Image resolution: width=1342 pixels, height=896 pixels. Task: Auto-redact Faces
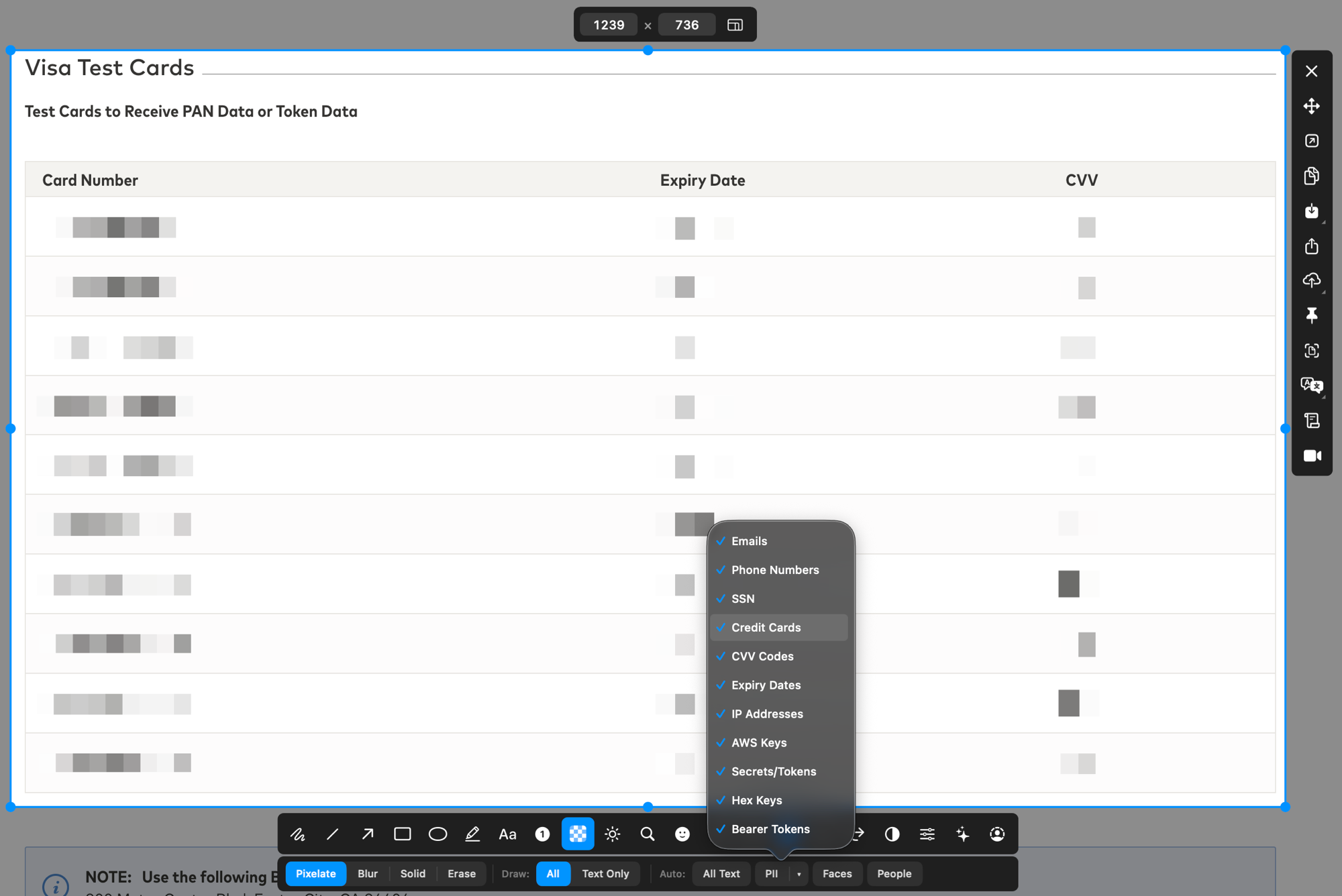coord(837,874)
